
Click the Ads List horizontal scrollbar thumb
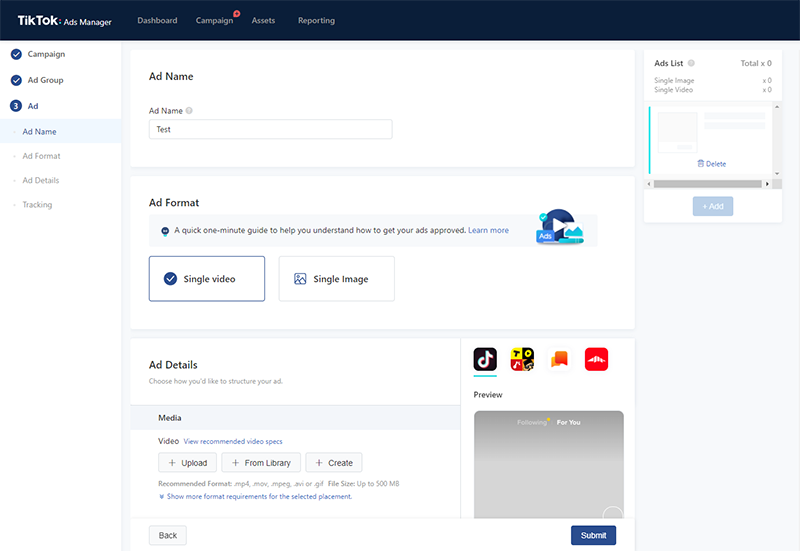pos(708,184)
